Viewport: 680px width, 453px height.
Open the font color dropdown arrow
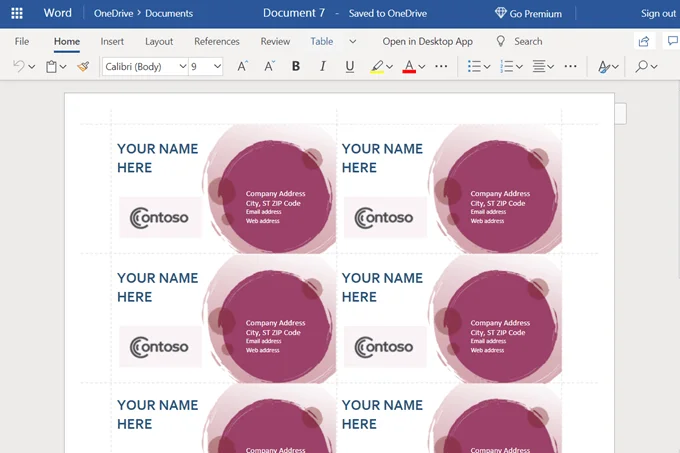pos(422,67)
